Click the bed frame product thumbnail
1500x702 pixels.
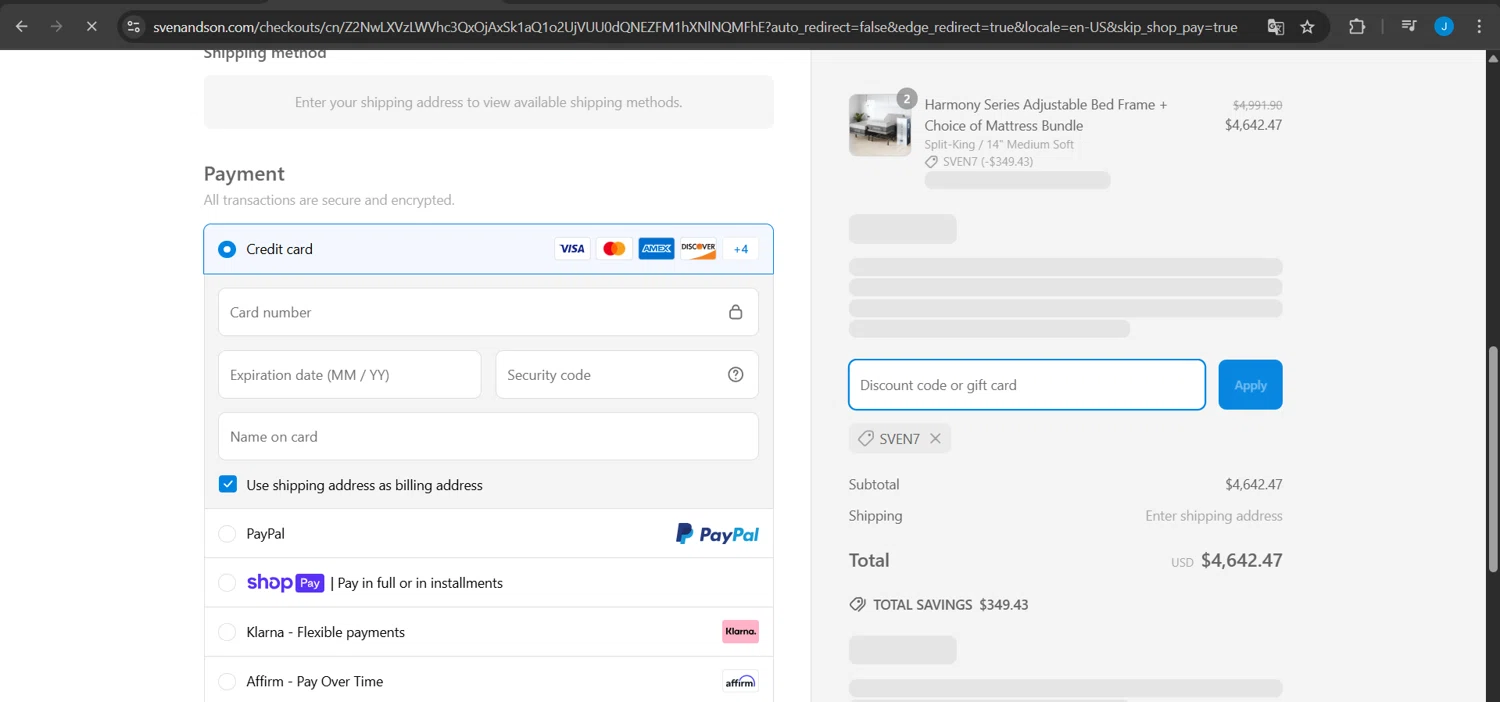click(x=880, y=125)
